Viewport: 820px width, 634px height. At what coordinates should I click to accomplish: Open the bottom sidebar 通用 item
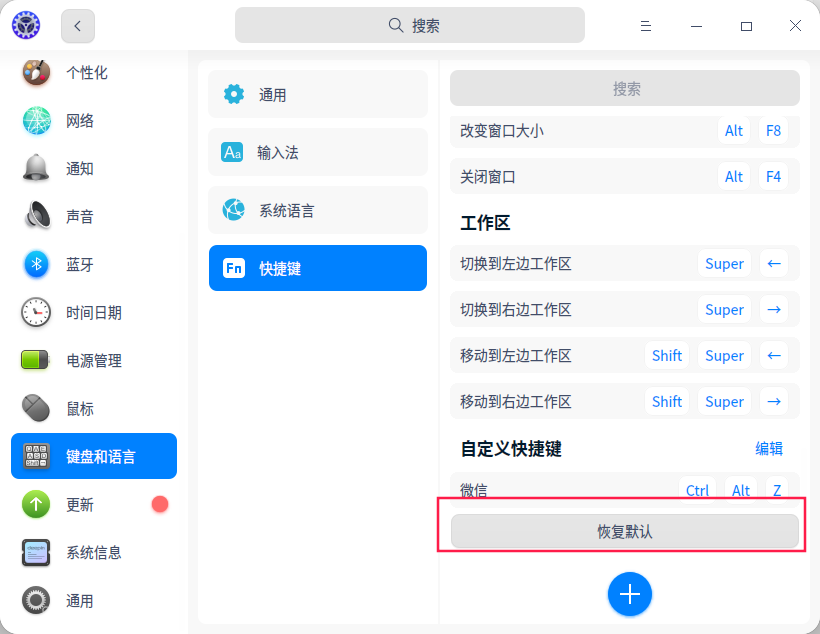click(94, 601)
